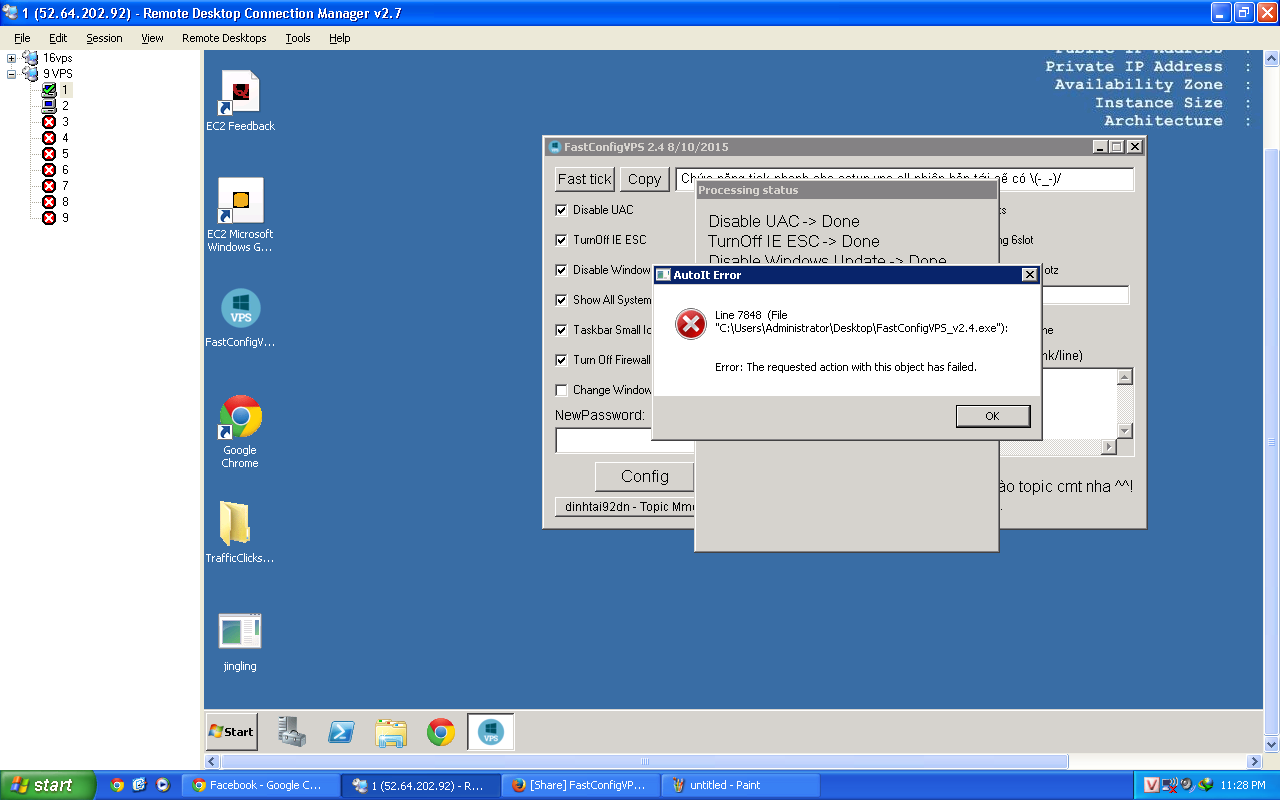Uncheck the Show All System checkbox
1280x800 pixels.
tap(562, 300)
